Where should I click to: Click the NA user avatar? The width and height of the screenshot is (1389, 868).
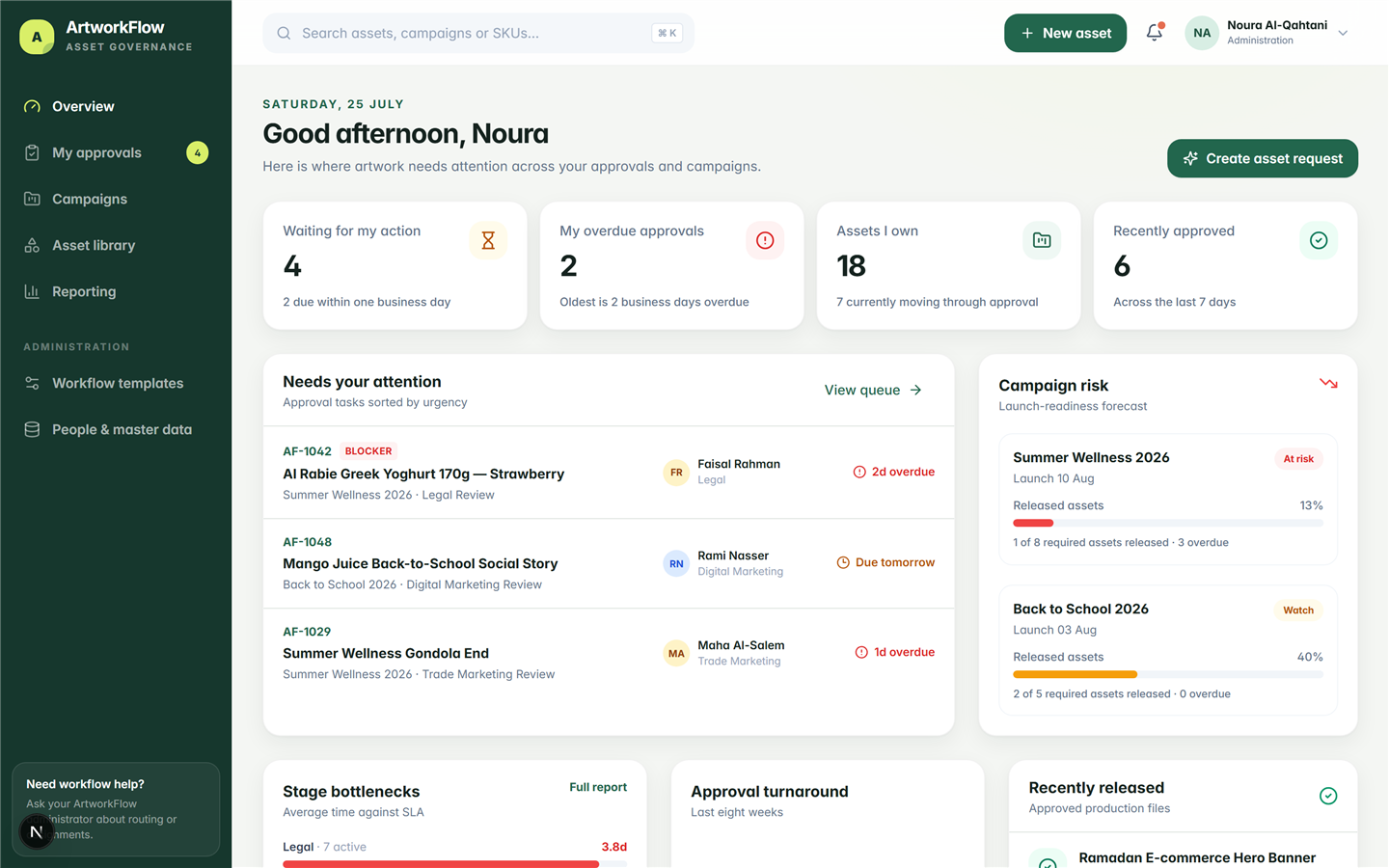click(1202, 33)
